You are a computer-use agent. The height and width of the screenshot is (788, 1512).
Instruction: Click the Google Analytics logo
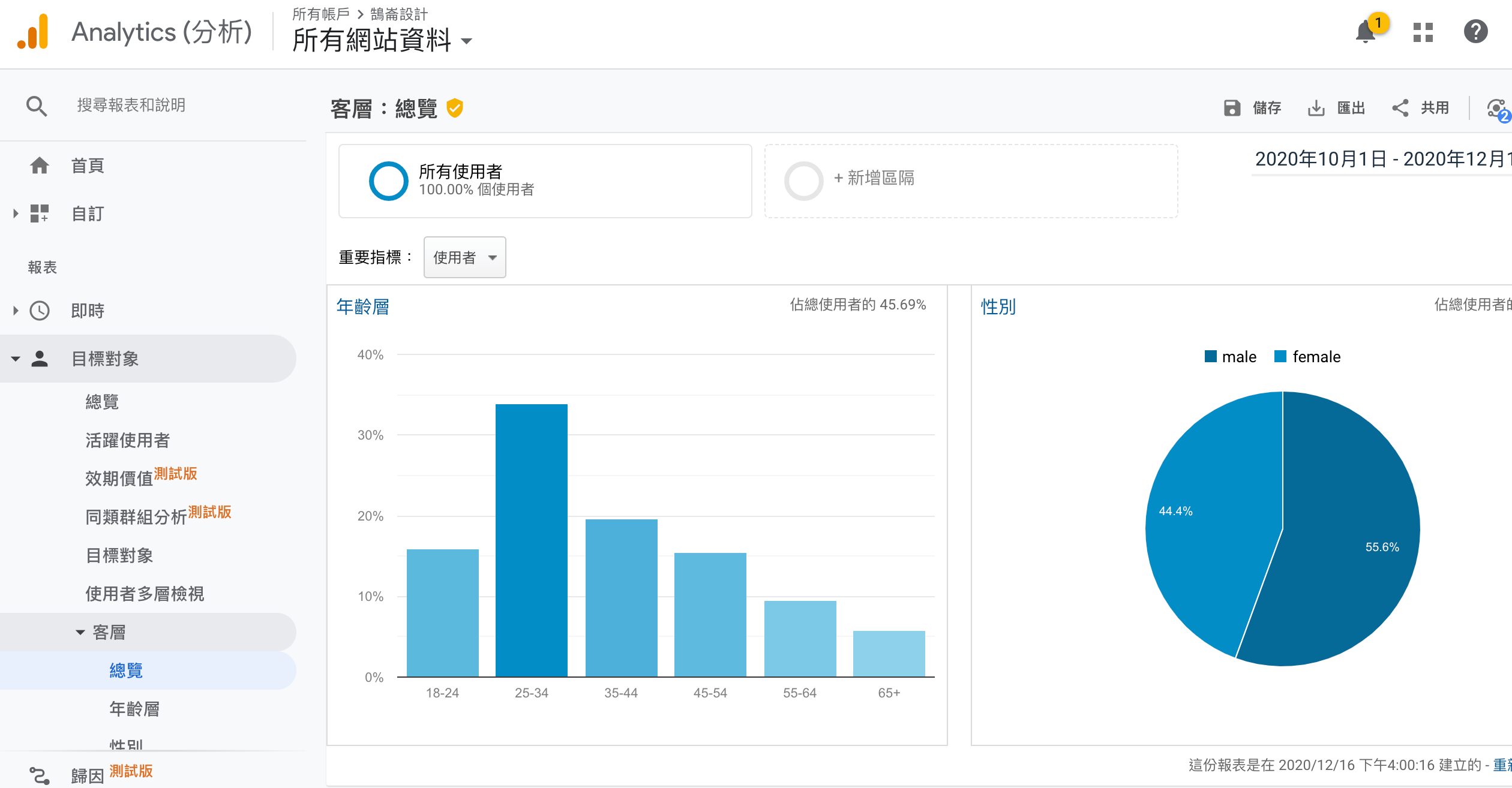33,32
